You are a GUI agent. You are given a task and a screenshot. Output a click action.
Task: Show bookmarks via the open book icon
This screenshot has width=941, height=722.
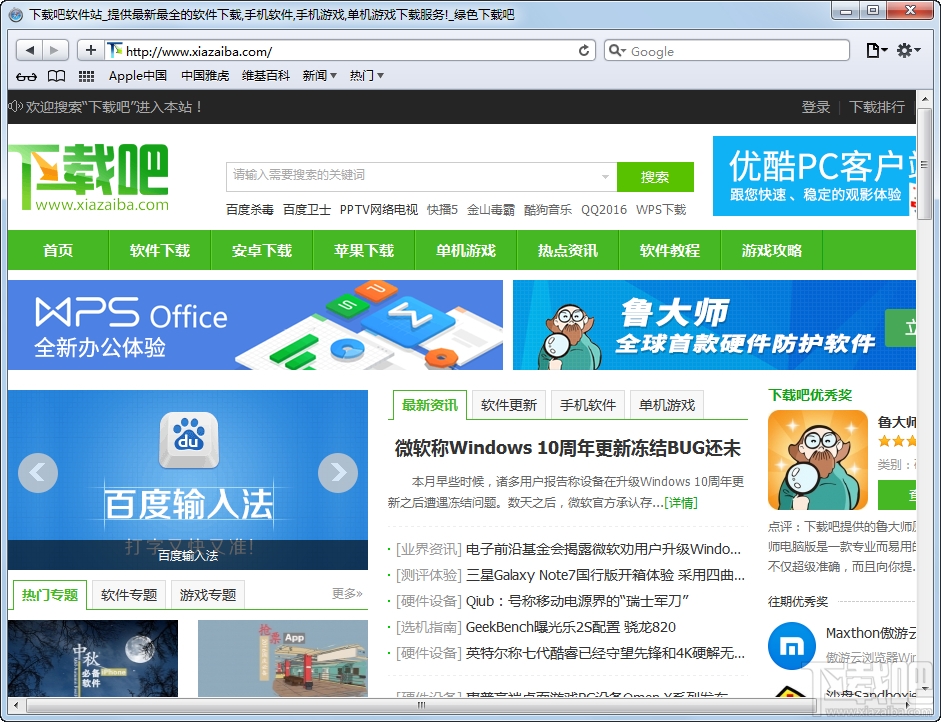[x=56, y=76]
